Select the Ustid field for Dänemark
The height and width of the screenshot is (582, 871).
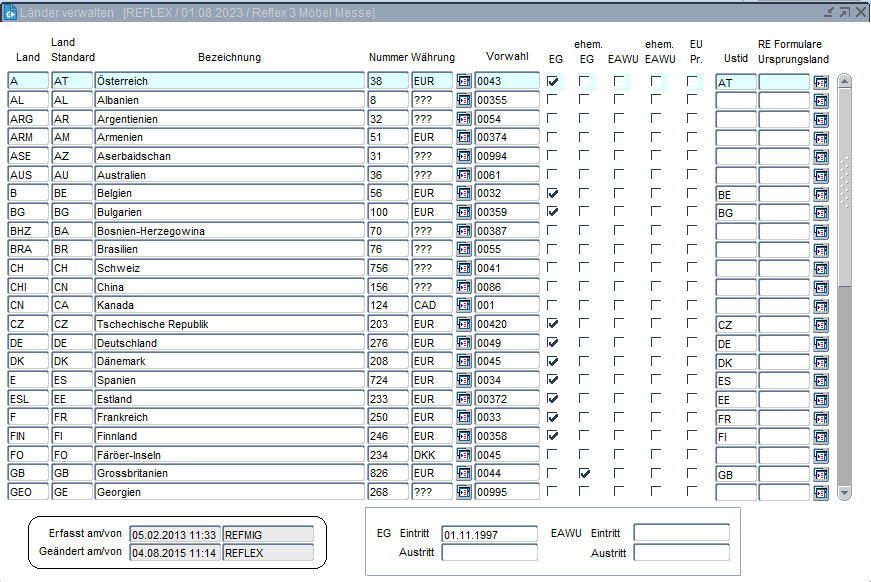(x=735, y=362)
